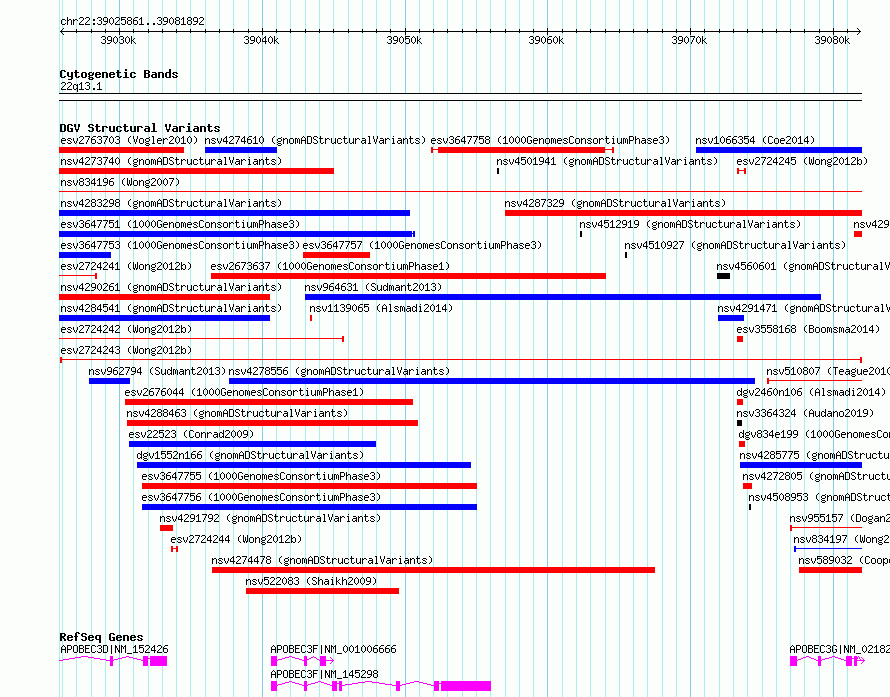890x697 pixels.
Task: Click dgv1552n166 gnomAD variant label
Action: 250,455
